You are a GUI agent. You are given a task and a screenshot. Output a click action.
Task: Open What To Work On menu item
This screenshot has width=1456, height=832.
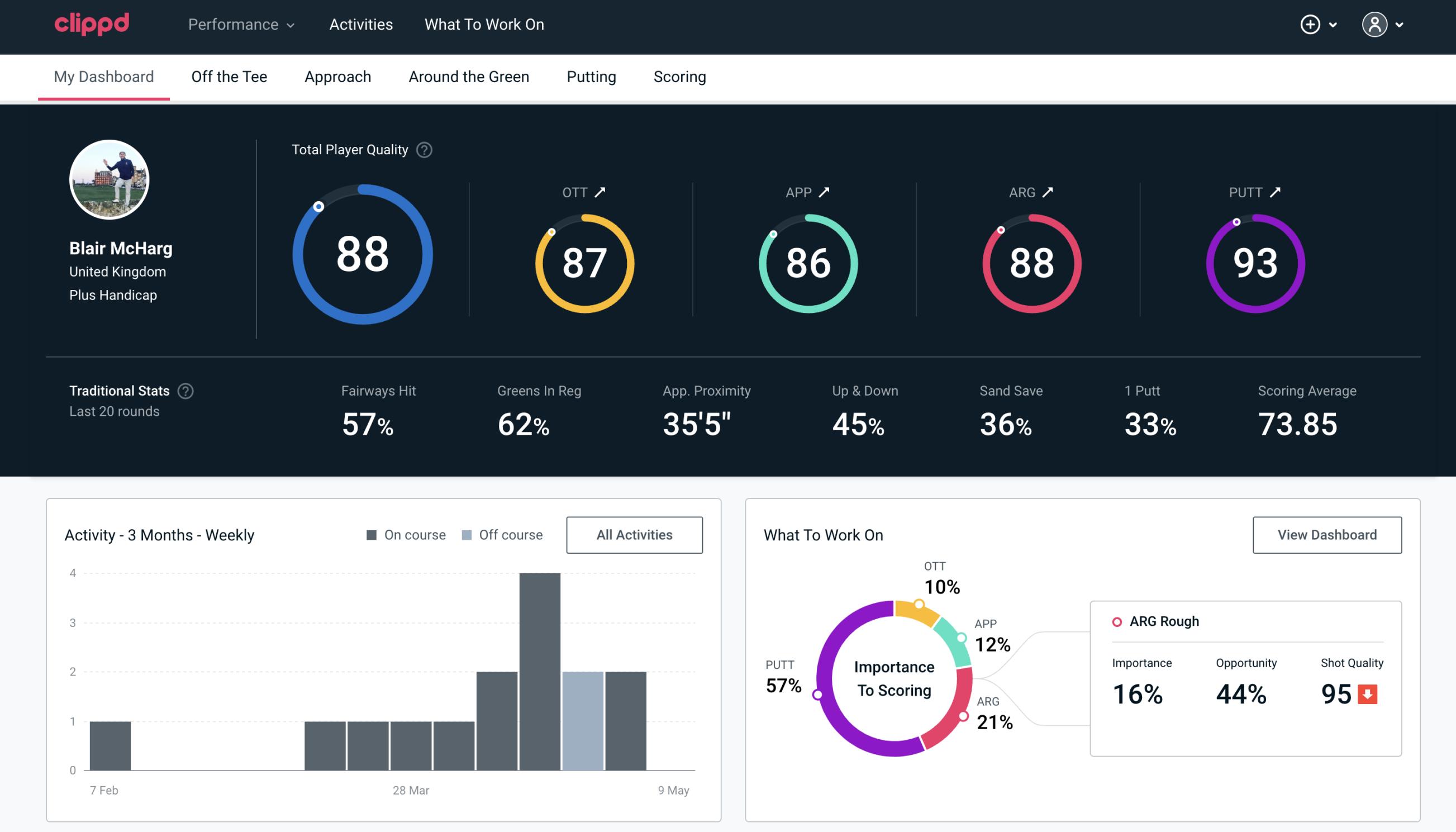coord(484,25)
